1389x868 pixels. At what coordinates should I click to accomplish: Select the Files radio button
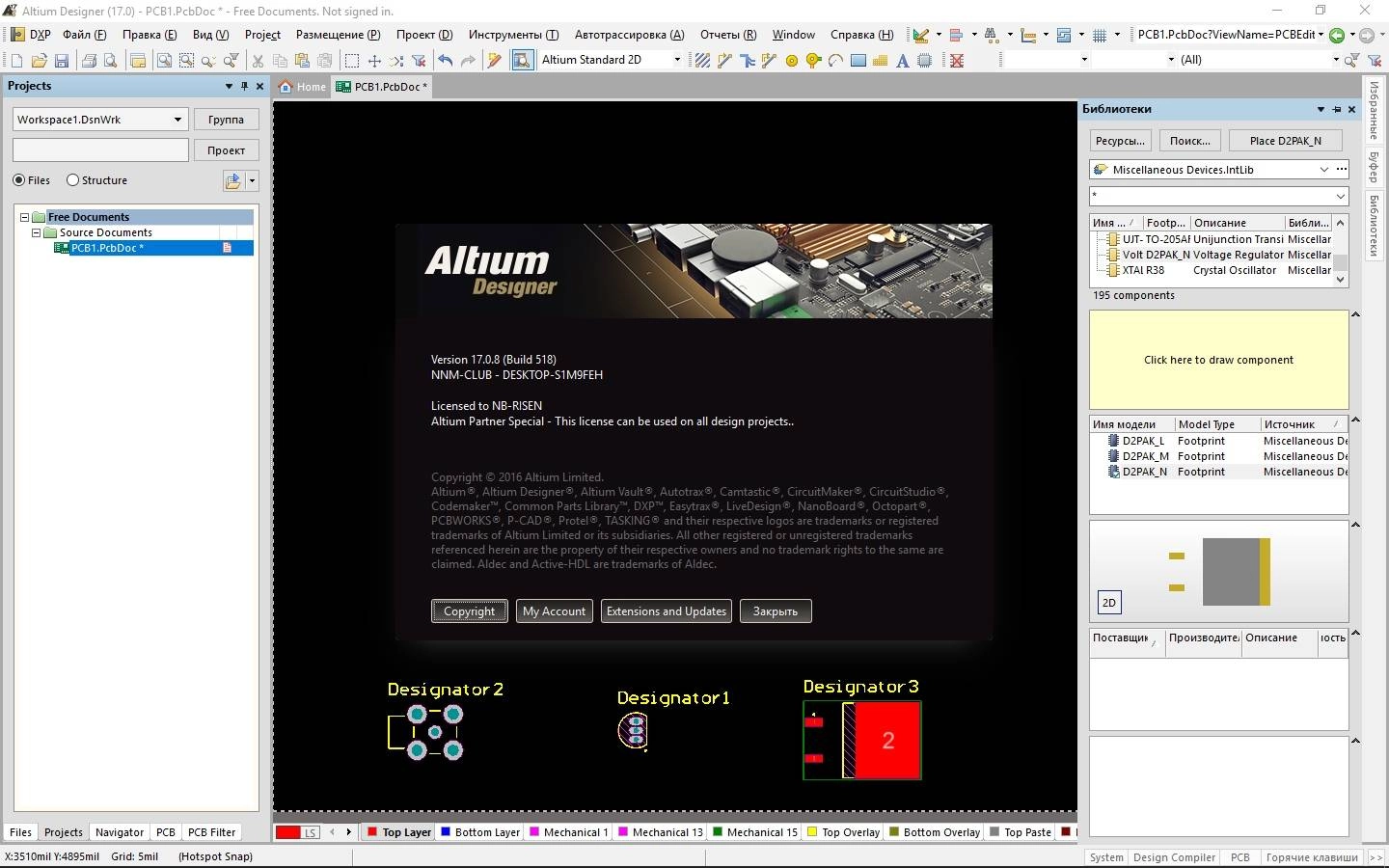[19, 180]
